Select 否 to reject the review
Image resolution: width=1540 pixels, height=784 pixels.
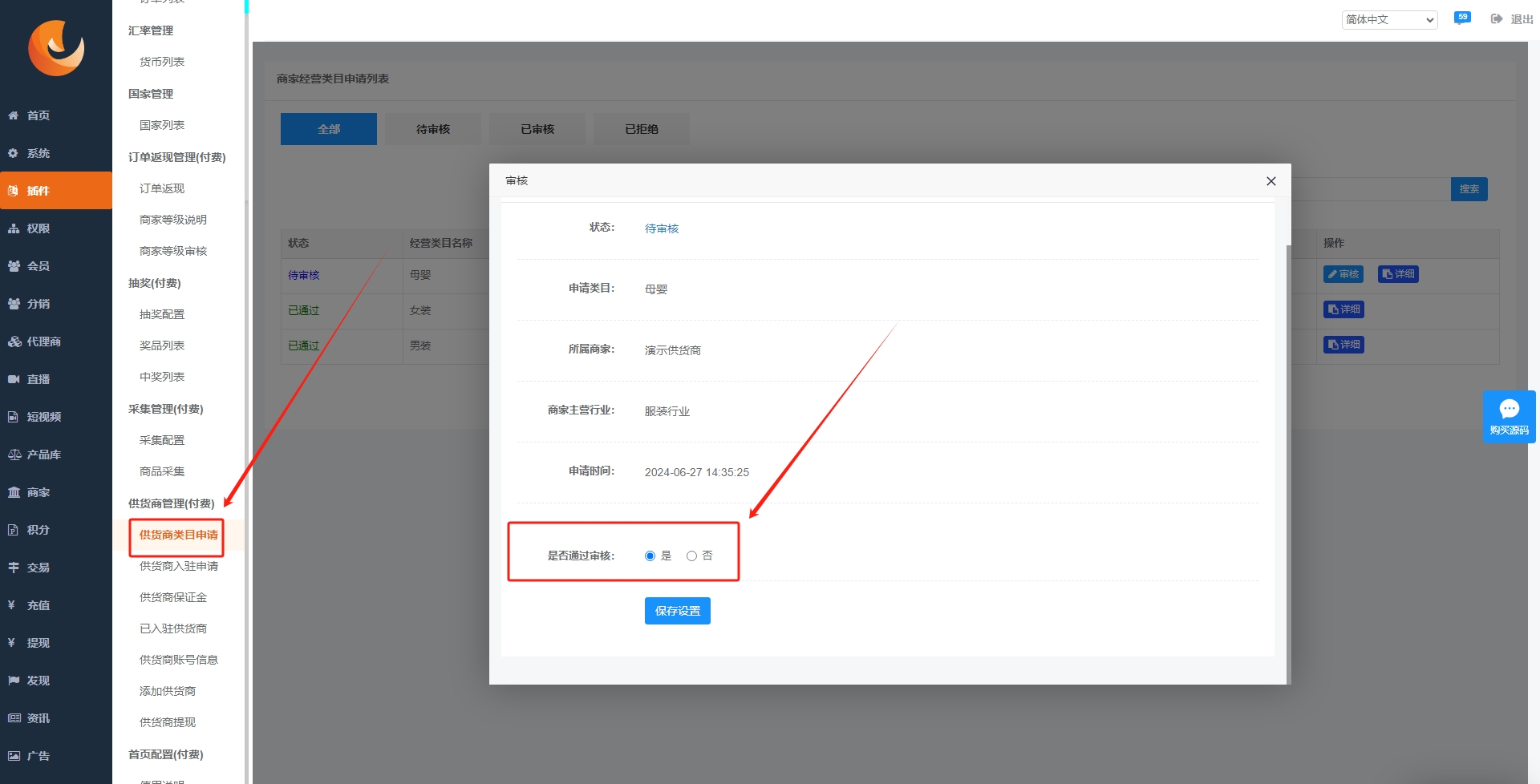coord(691,556)
